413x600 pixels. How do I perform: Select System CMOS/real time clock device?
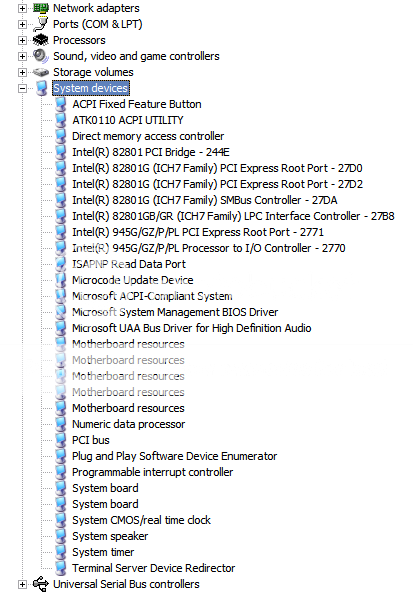141,520
